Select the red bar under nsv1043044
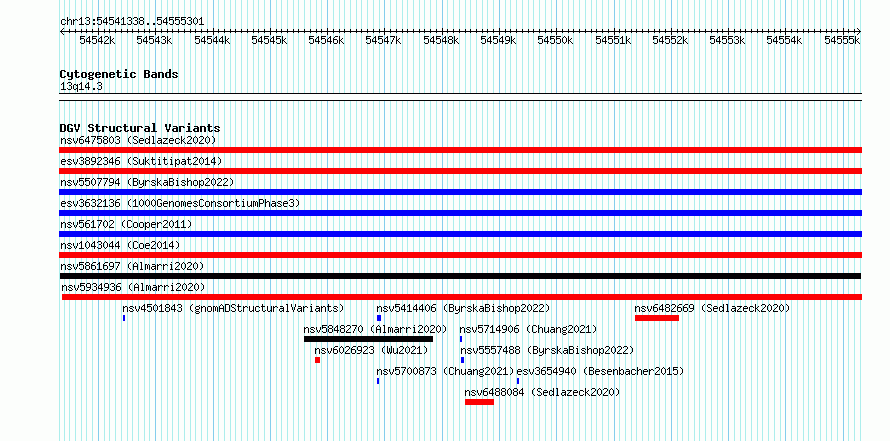This screenshot has height=441, width=890. click(x=460, y=255)
